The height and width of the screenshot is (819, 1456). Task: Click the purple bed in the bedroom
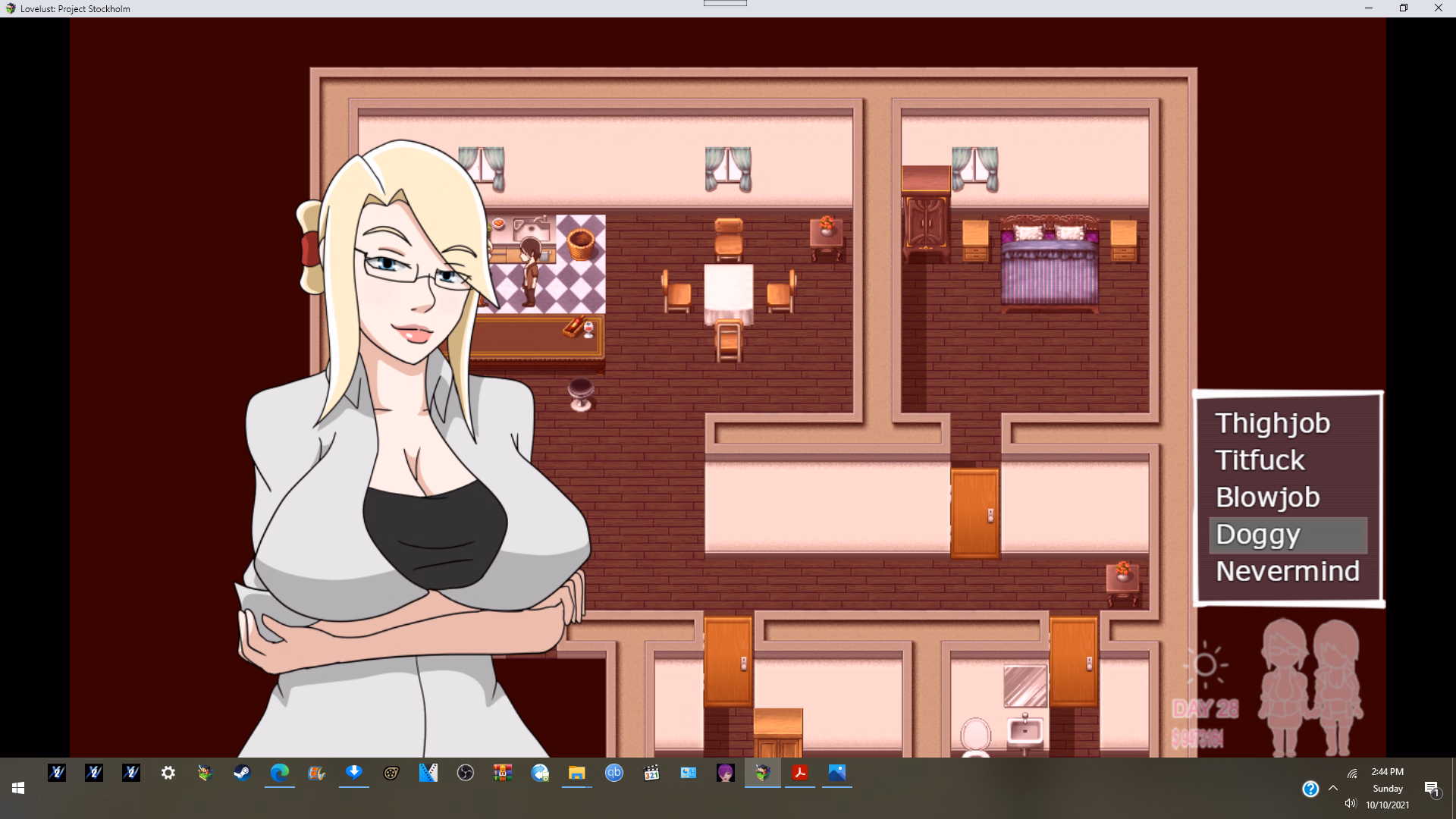click(1050, 264)
